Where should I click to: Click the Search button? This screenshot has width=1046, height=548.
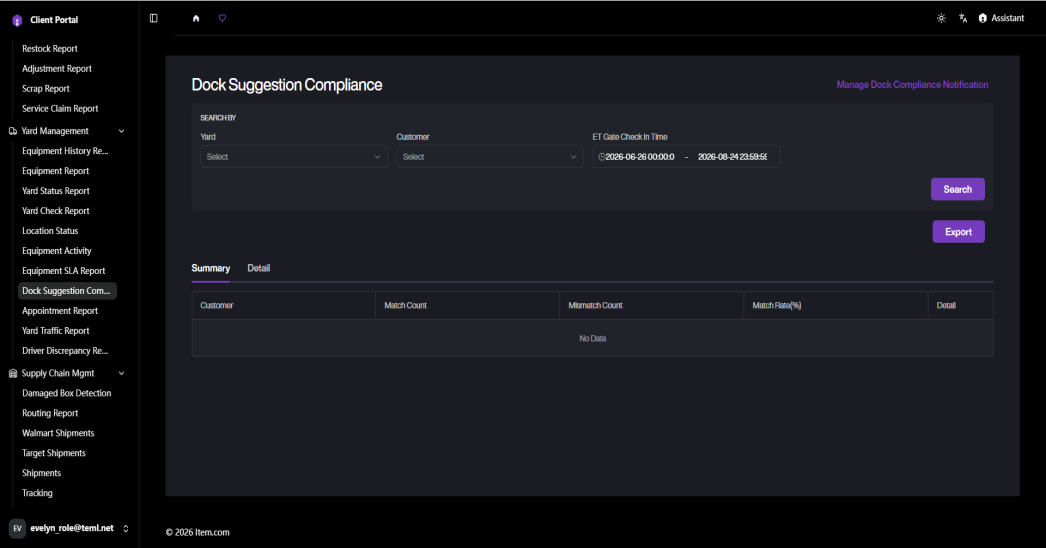coord(957,190)
